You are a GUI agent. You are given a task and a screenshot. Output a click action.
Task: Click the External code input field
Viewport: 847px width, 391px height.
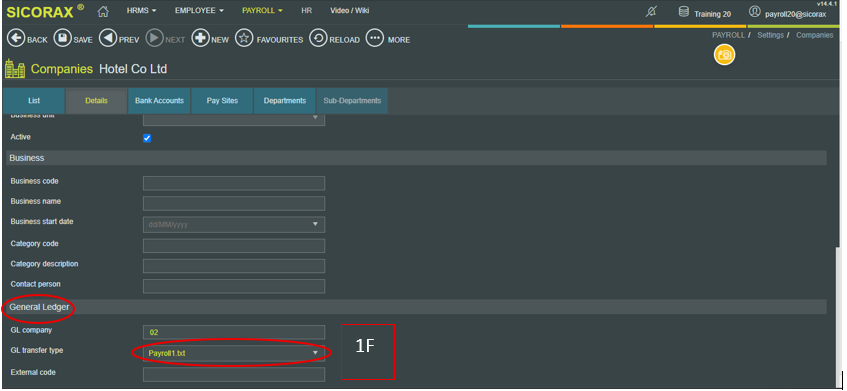click(x=234, y=374)
